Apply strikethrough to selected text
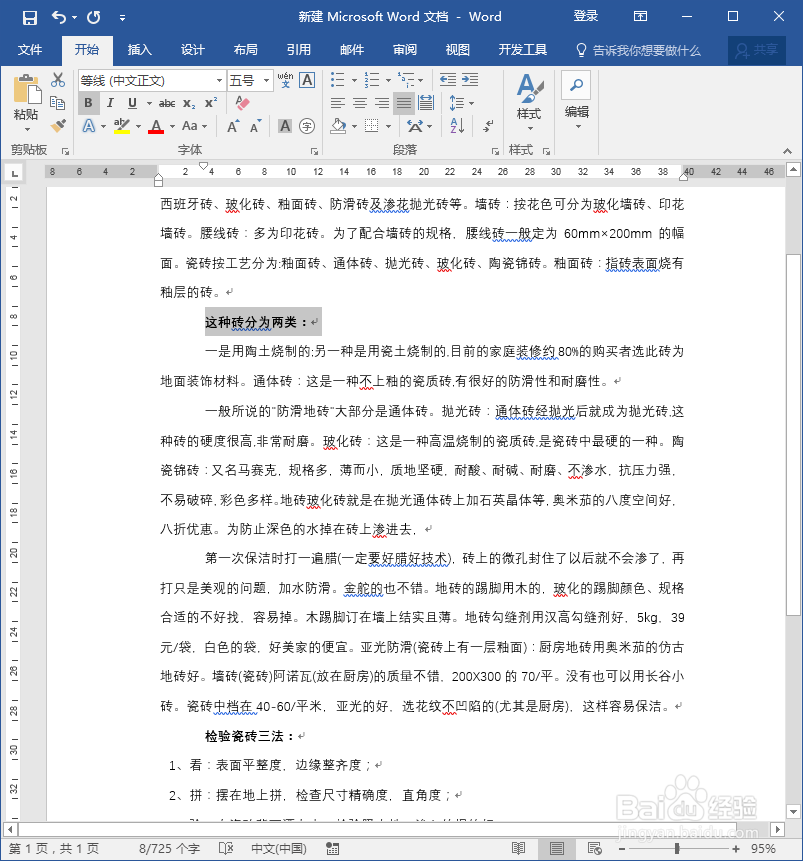803x861 pixels. coord(169,102)
